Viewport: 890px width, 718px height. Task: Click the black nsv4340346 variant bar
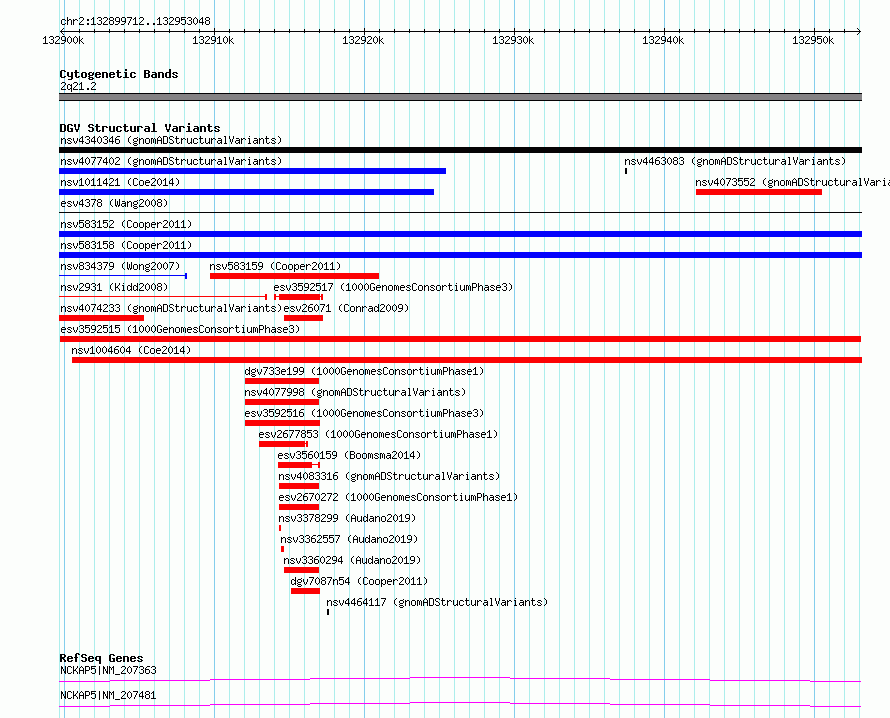coord(460,150)
